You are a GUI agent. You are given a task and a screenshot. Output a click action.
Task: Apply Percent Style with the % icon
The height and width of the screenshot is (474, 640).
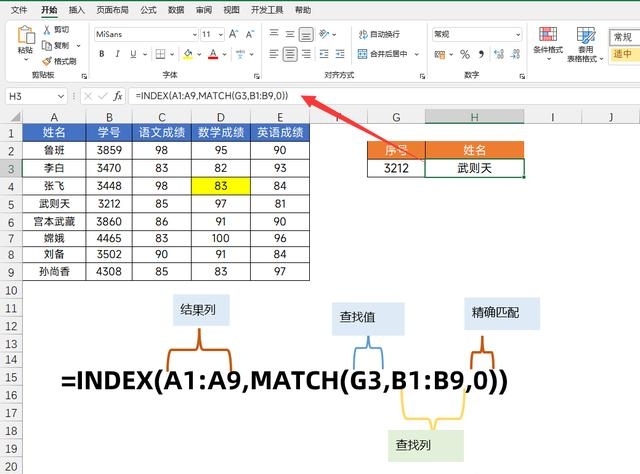[465, 54]
